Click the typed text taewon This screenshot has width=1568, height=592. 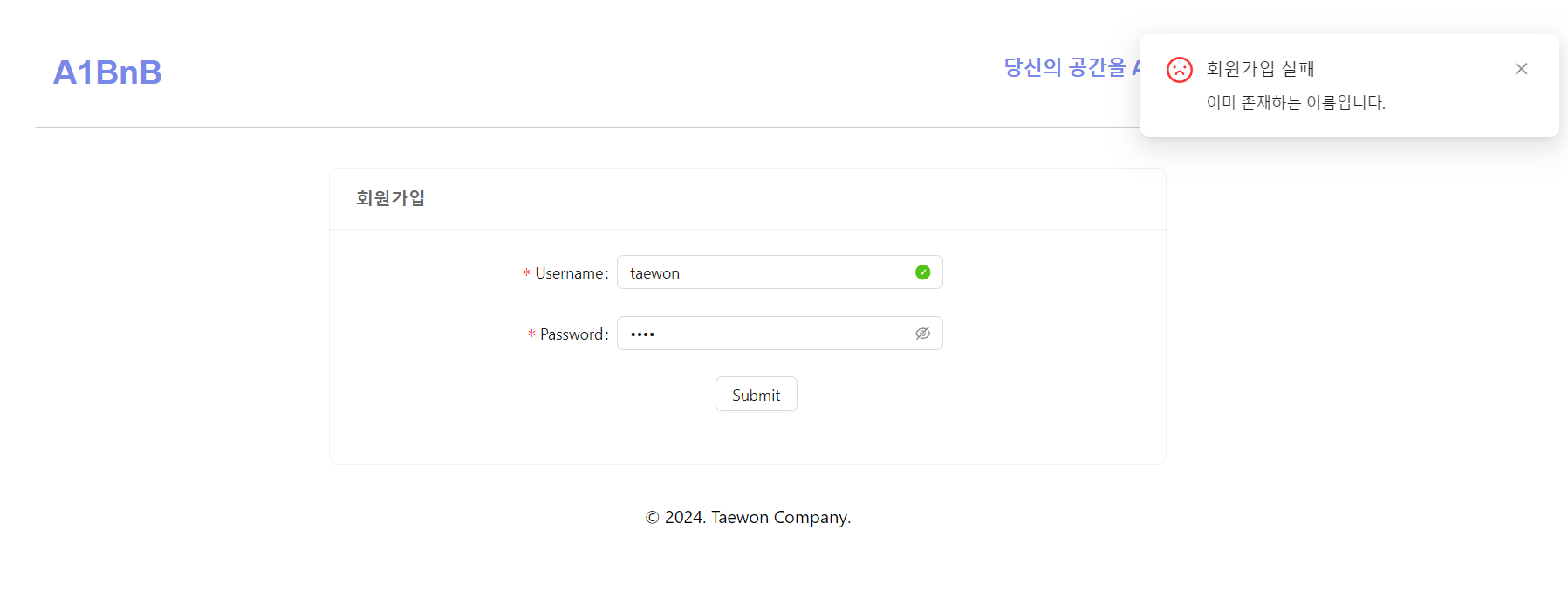pos(654,273)
